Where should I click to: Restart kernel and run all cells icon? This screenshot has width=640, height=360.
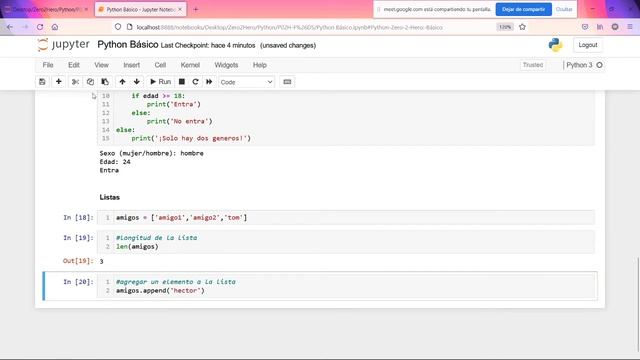pyautogui.click(x=209, y=82)
